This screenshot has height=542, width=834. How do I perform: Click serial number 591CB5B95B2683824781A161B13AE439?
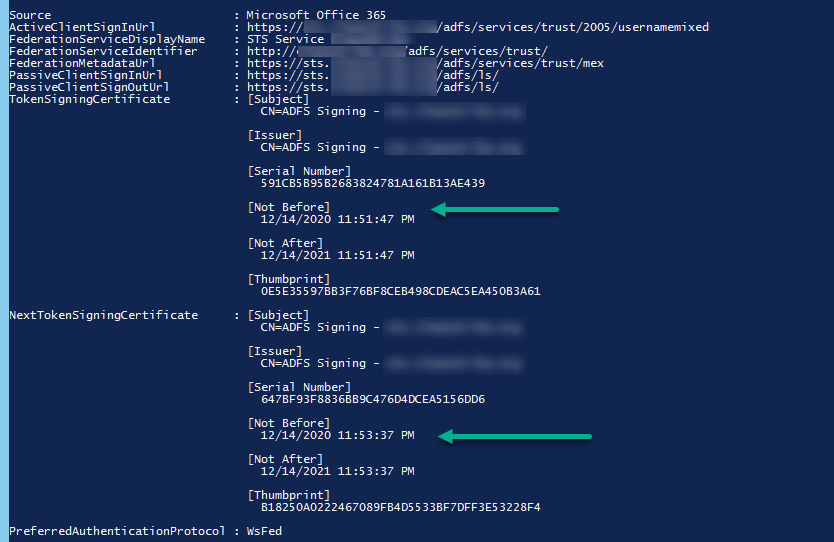pyautogui.click(x=372, y=183)
